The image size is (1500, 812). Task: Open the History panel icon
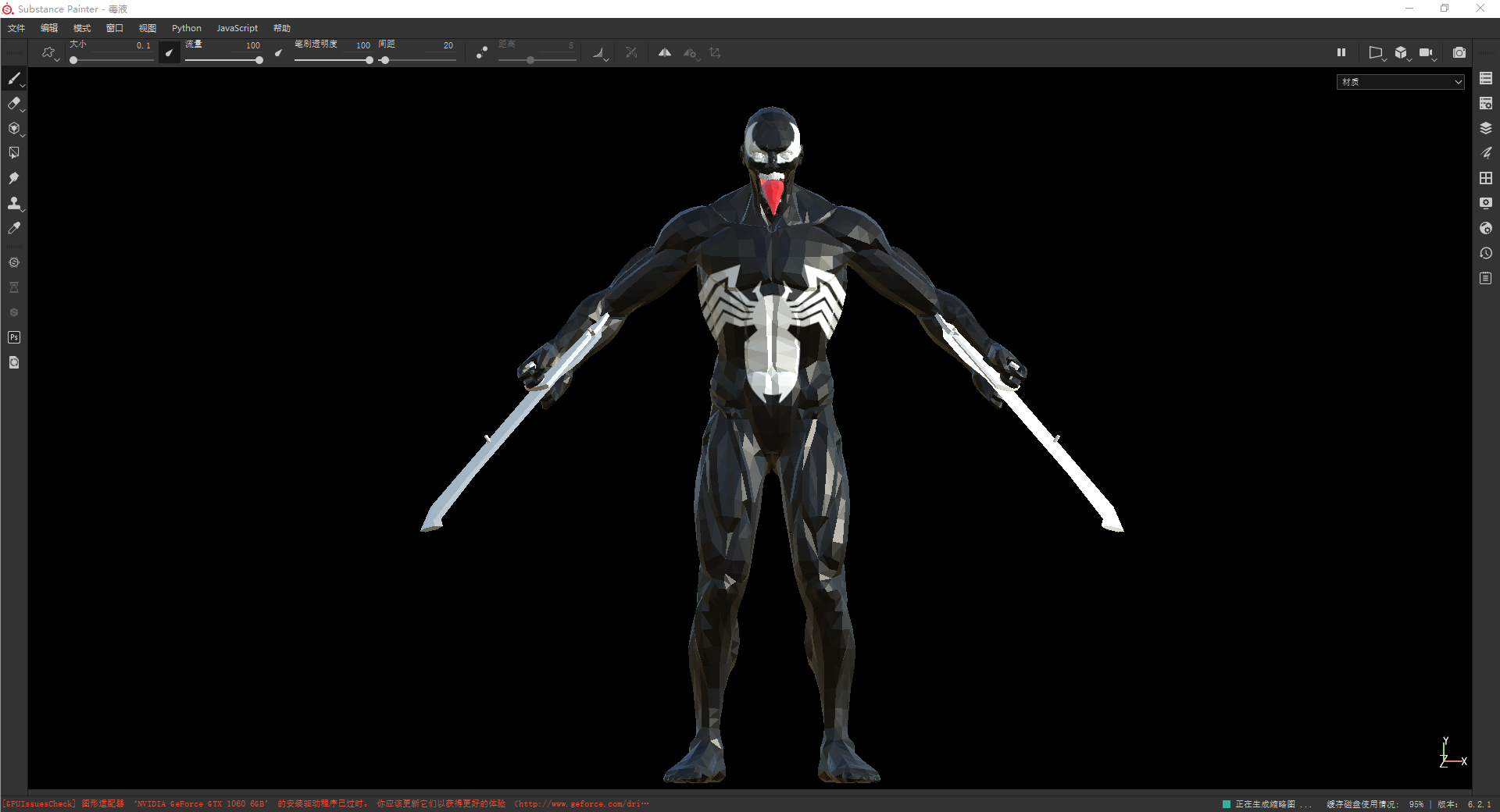1486,253
